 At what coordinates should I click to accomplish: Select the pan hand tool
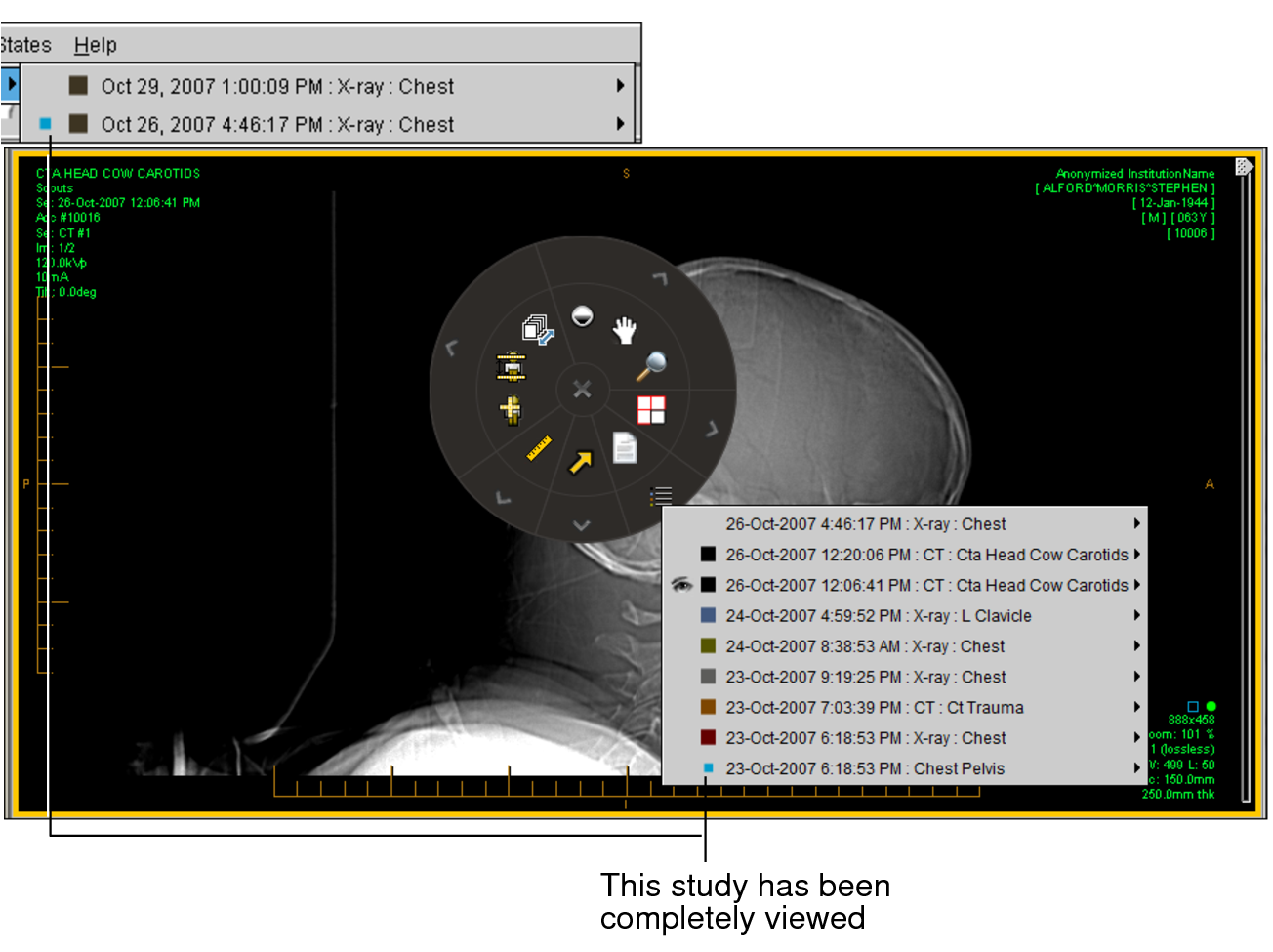[x=624, y=331]
